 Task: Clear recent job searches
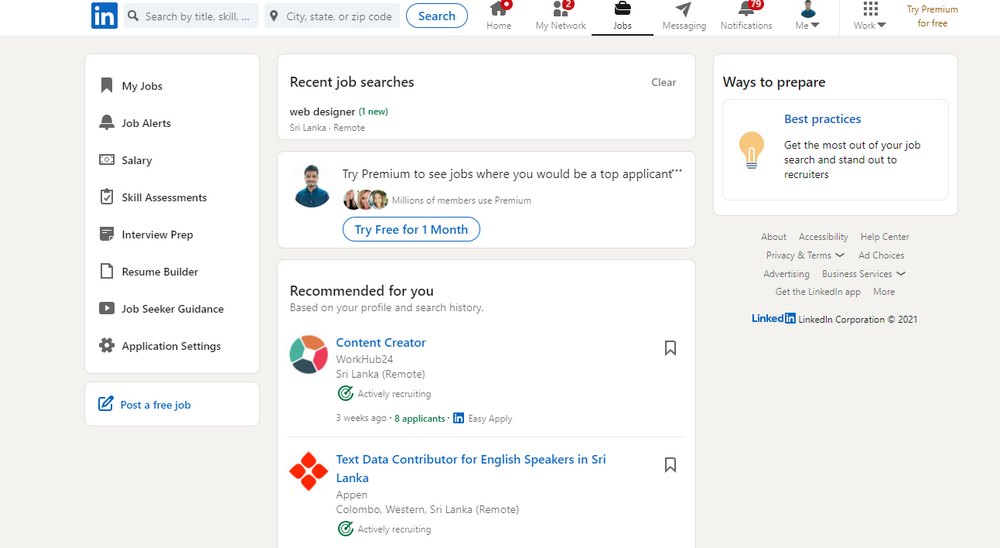(x=663, y=82)
